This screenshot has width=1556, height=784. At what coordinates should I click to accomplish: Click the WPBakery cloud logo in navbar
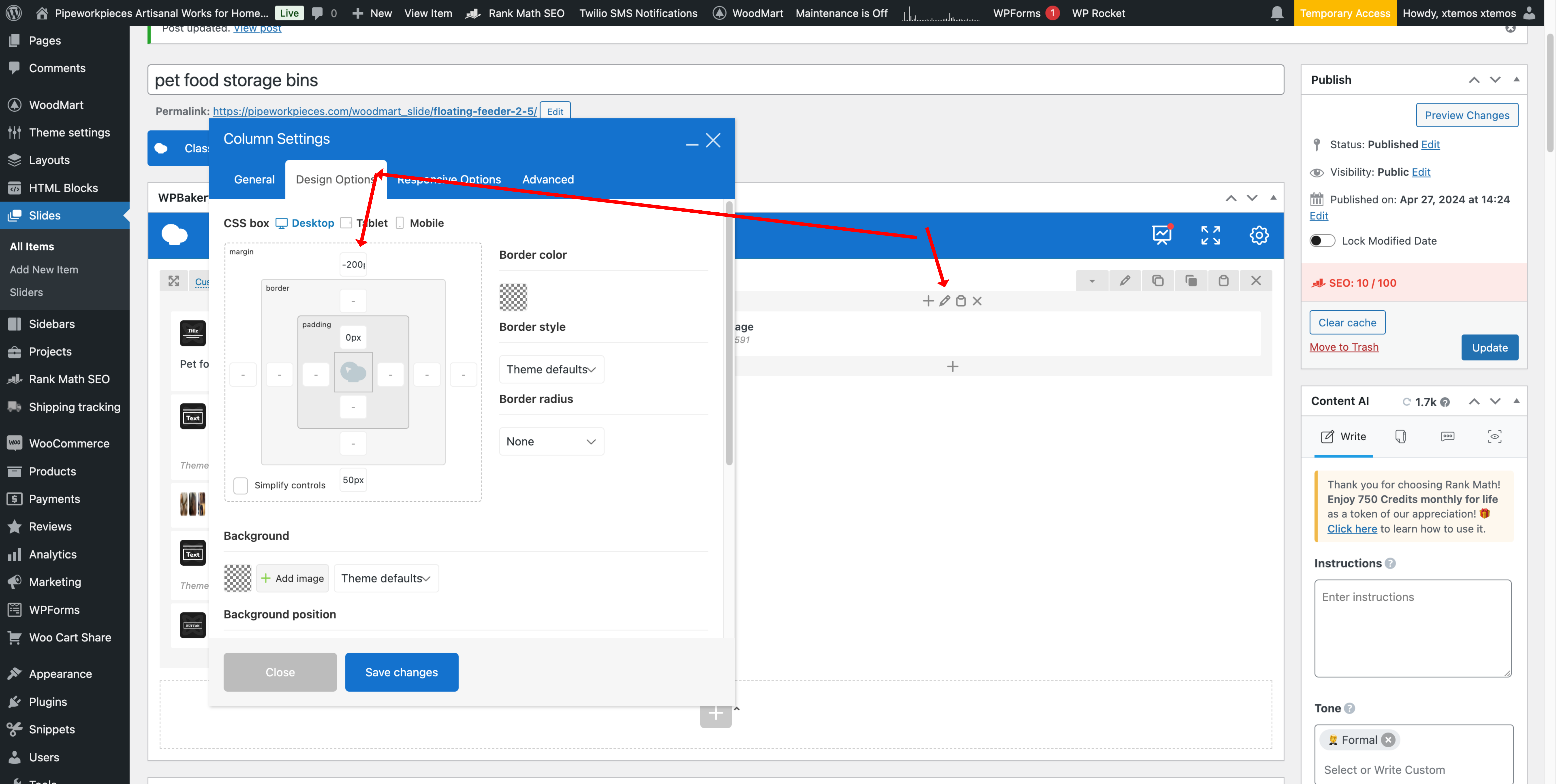[x=175, y=235]
